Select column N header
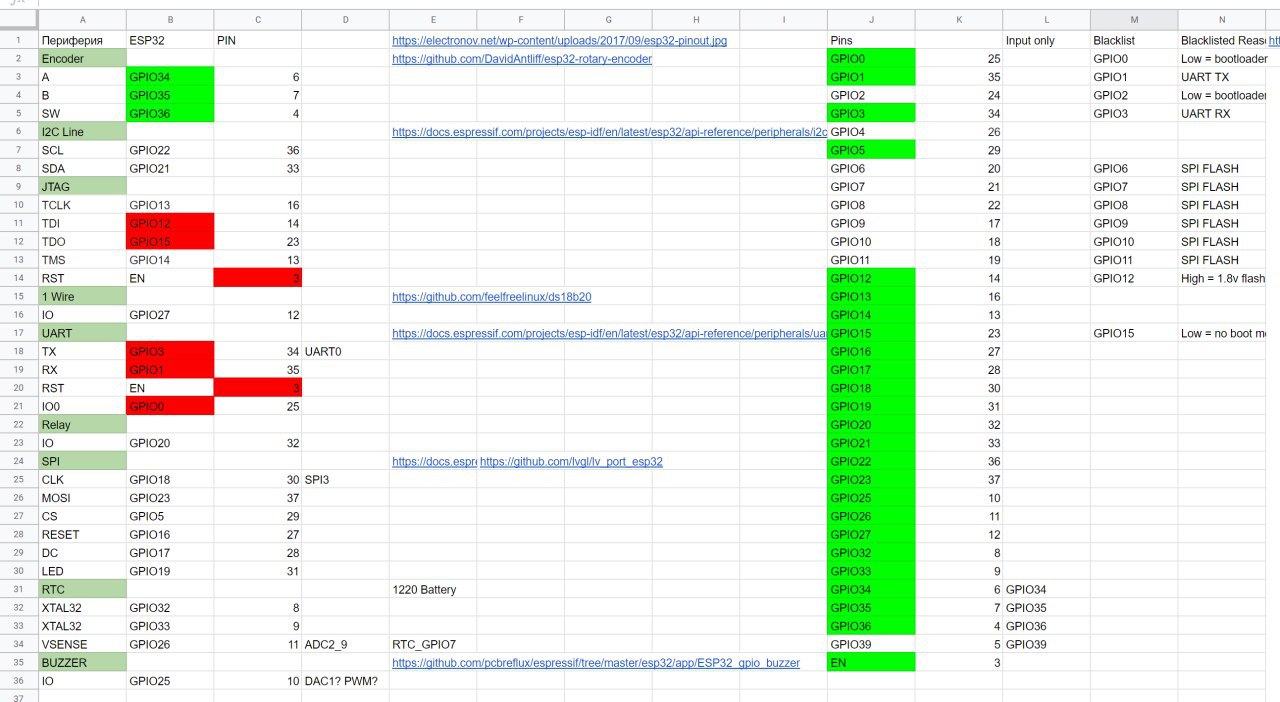Image resolution: width=1280 pixels, height=702 pixels. pyautogui.click(x=1222, y=20)
